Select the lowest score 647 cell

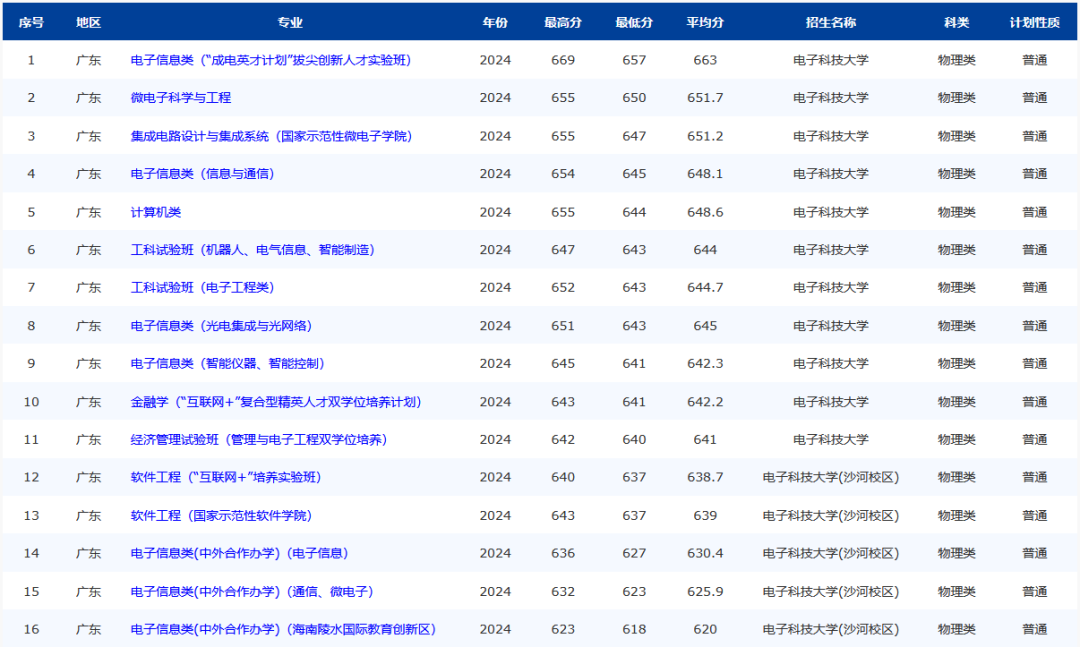[634, 136]
